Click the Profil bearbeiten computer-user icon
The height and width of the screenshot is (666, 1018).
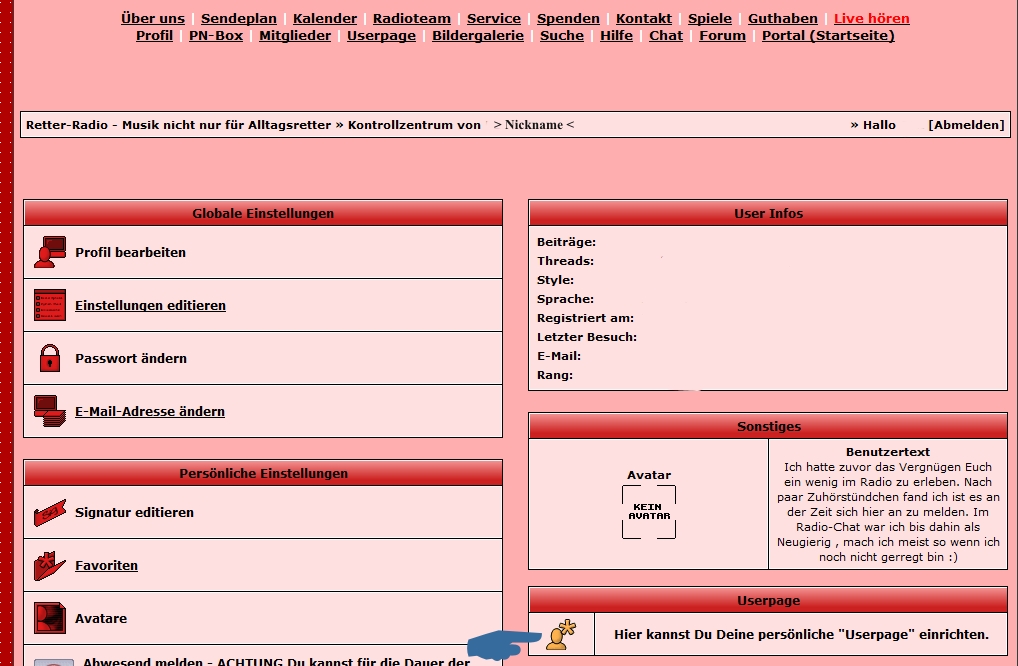pos(49,253)
